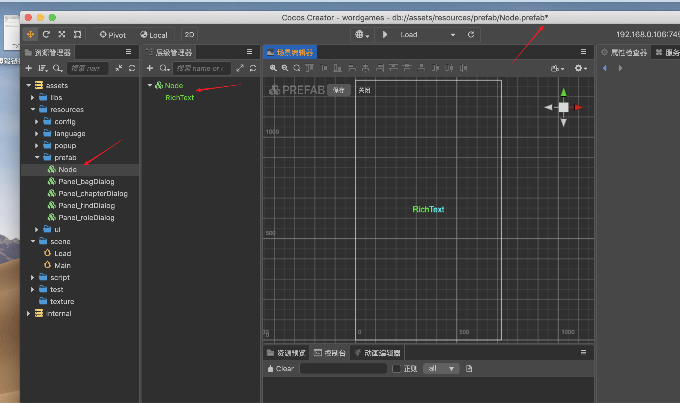This screenshot has width=680, height=404.
Task: Select the Scale transform tool
Action: coord(62,34)
